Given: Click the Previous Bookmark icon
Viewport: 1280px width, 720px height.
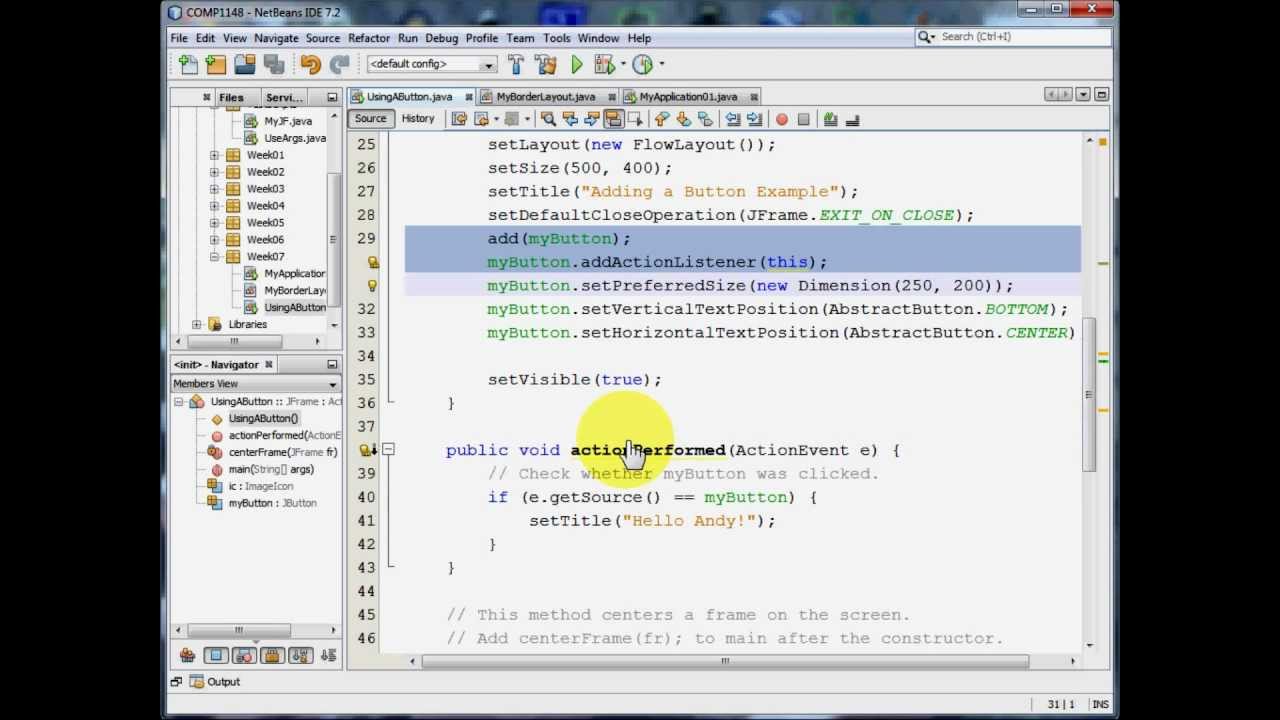Looking at the screenshot, I should [x=661, y=120].
